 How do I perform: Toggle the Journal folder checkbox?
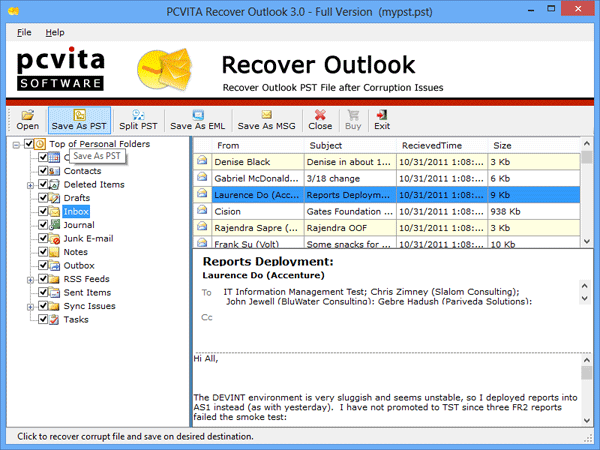pos(43,224)
